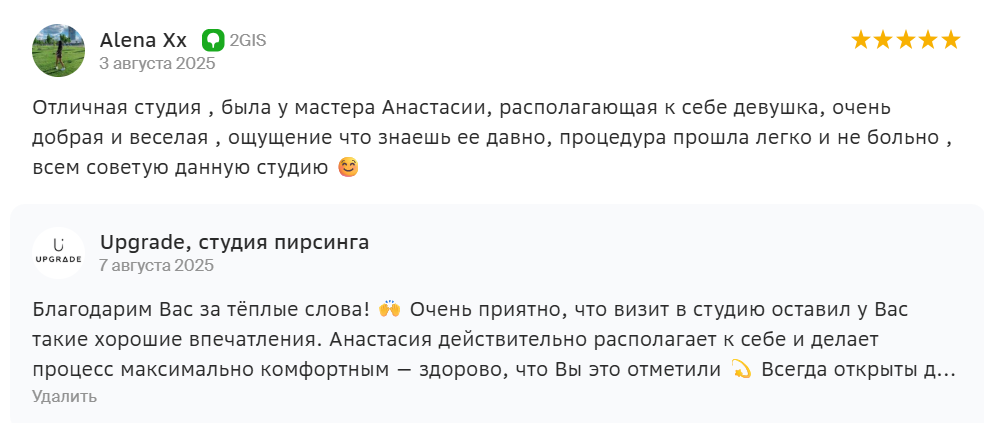Image resolution: width=984 pixels, height=423 pixels.
Task: Click Alena Xx's profile avatar photo
Action: tap(59, 51)
